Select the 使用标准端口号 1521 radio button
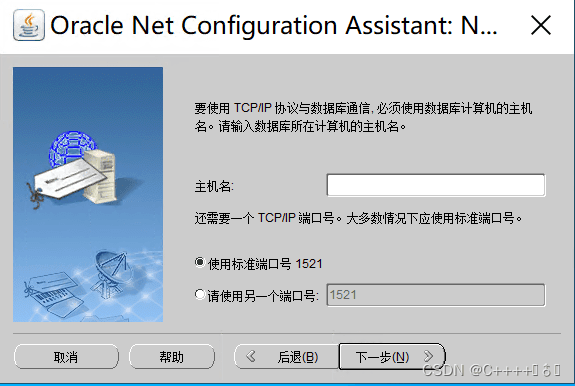Viewport: 575px width, 386px height. 200,262
